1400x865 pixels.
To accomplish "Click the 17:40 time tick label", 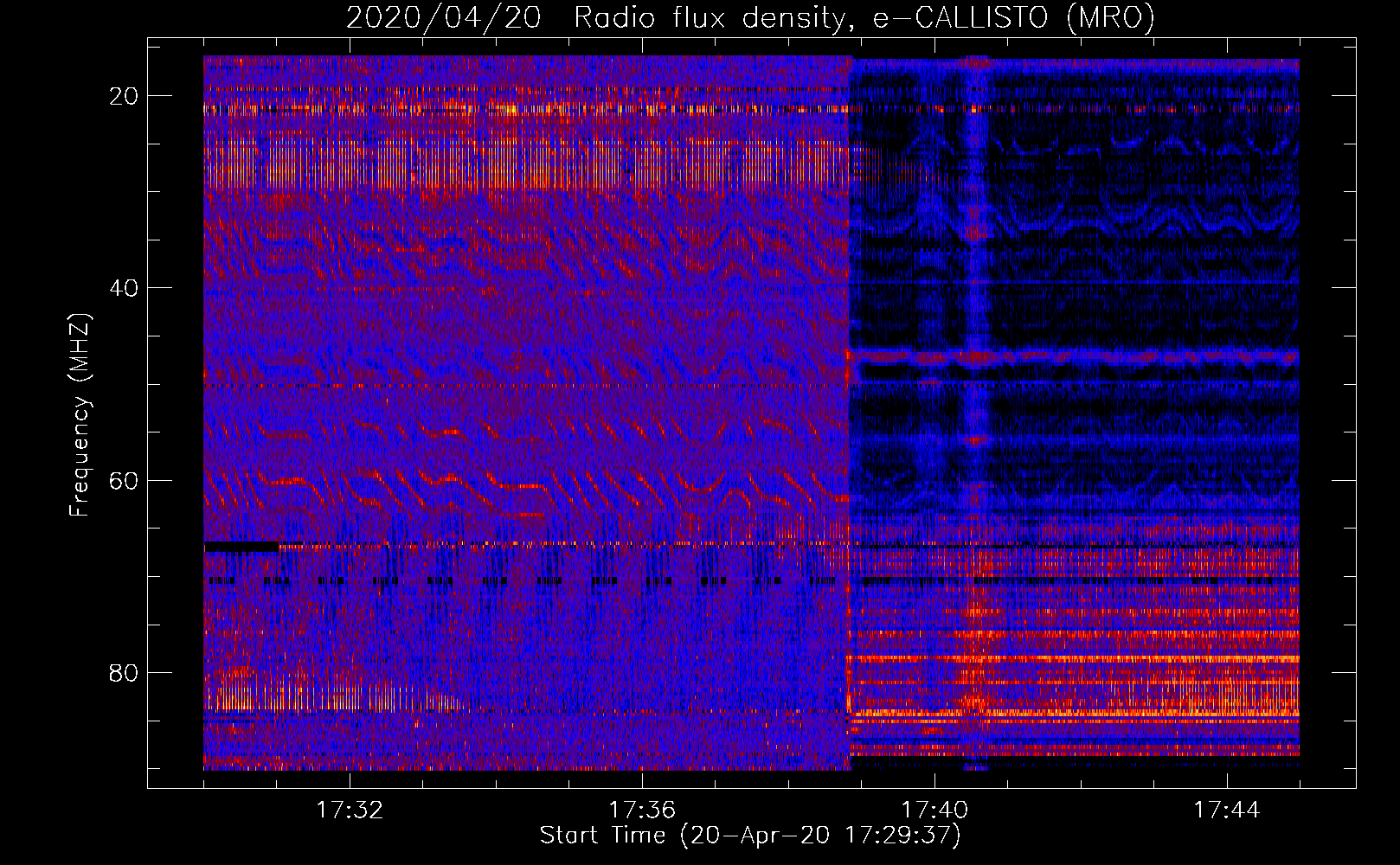I will [934, 811].
